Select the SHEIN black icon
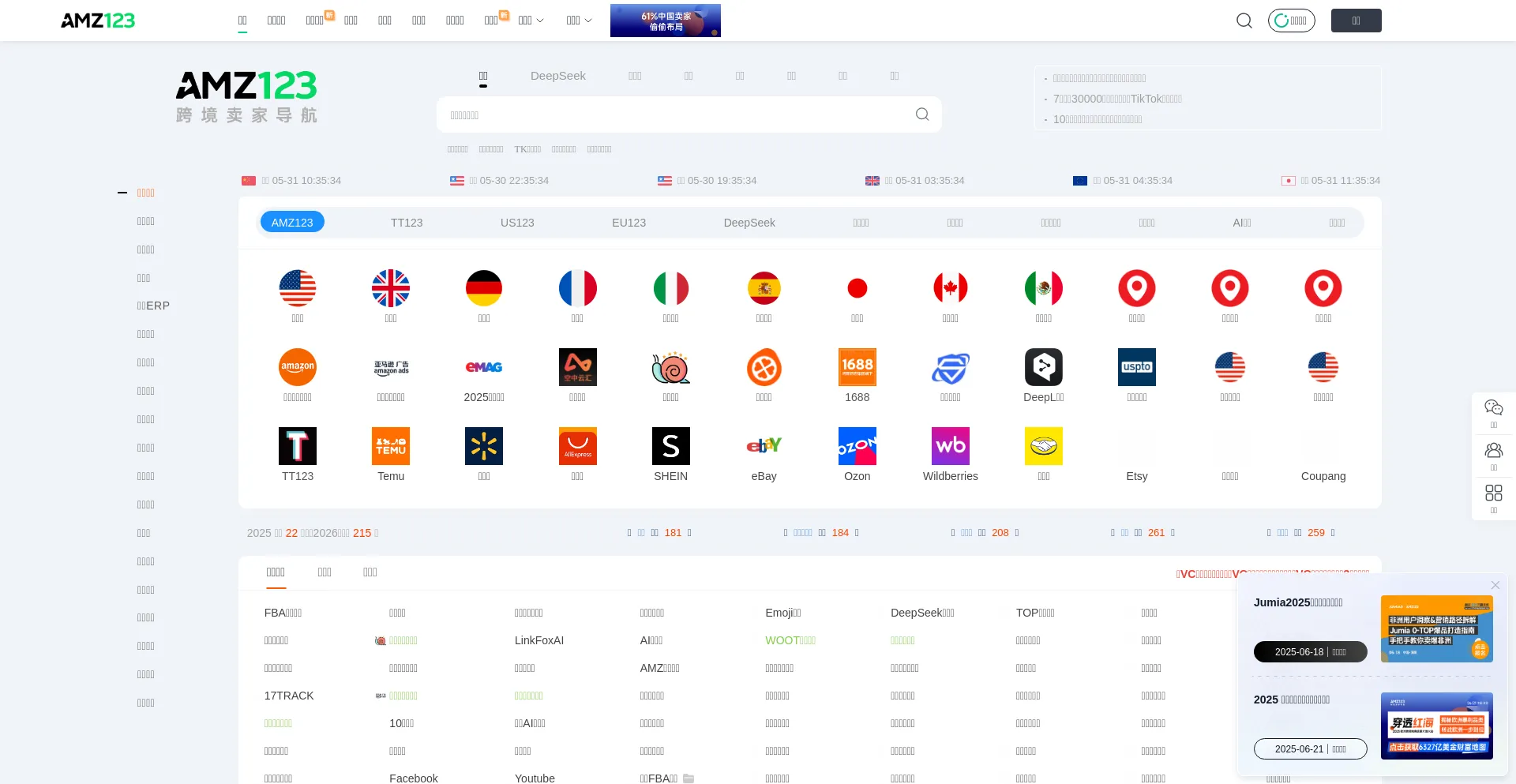The image size is (1516, 784). click(x=670, y=446)
